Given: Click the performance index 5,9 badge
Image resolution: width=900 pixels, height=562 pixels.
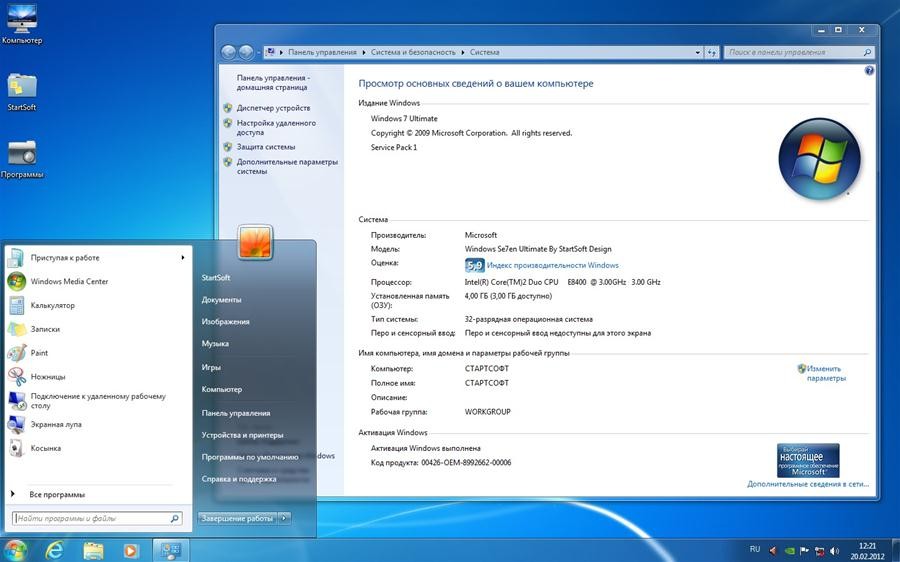Looking at the screenshot, I should tap(475, 265).
